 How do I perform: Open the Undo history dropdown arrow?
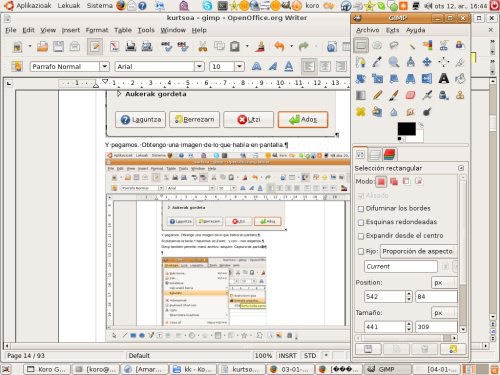tap(291, 46)
